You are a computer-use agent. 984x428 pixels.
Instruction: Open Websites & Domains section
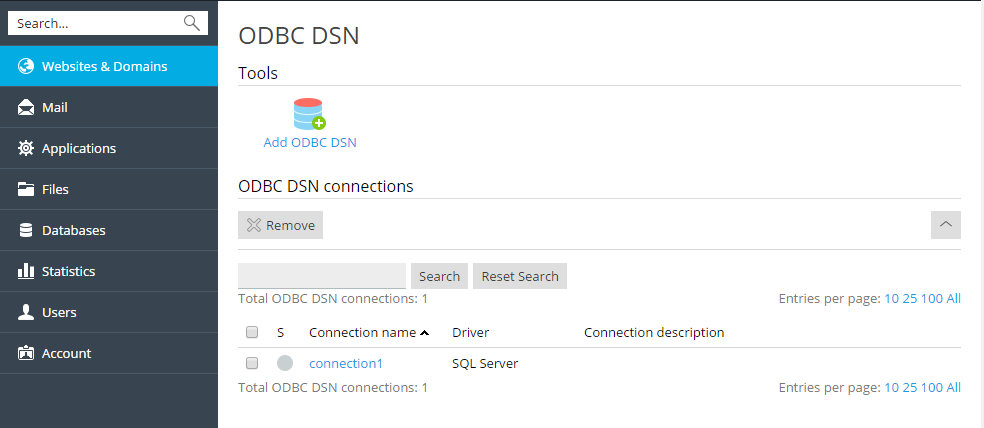tap(104, 66)
